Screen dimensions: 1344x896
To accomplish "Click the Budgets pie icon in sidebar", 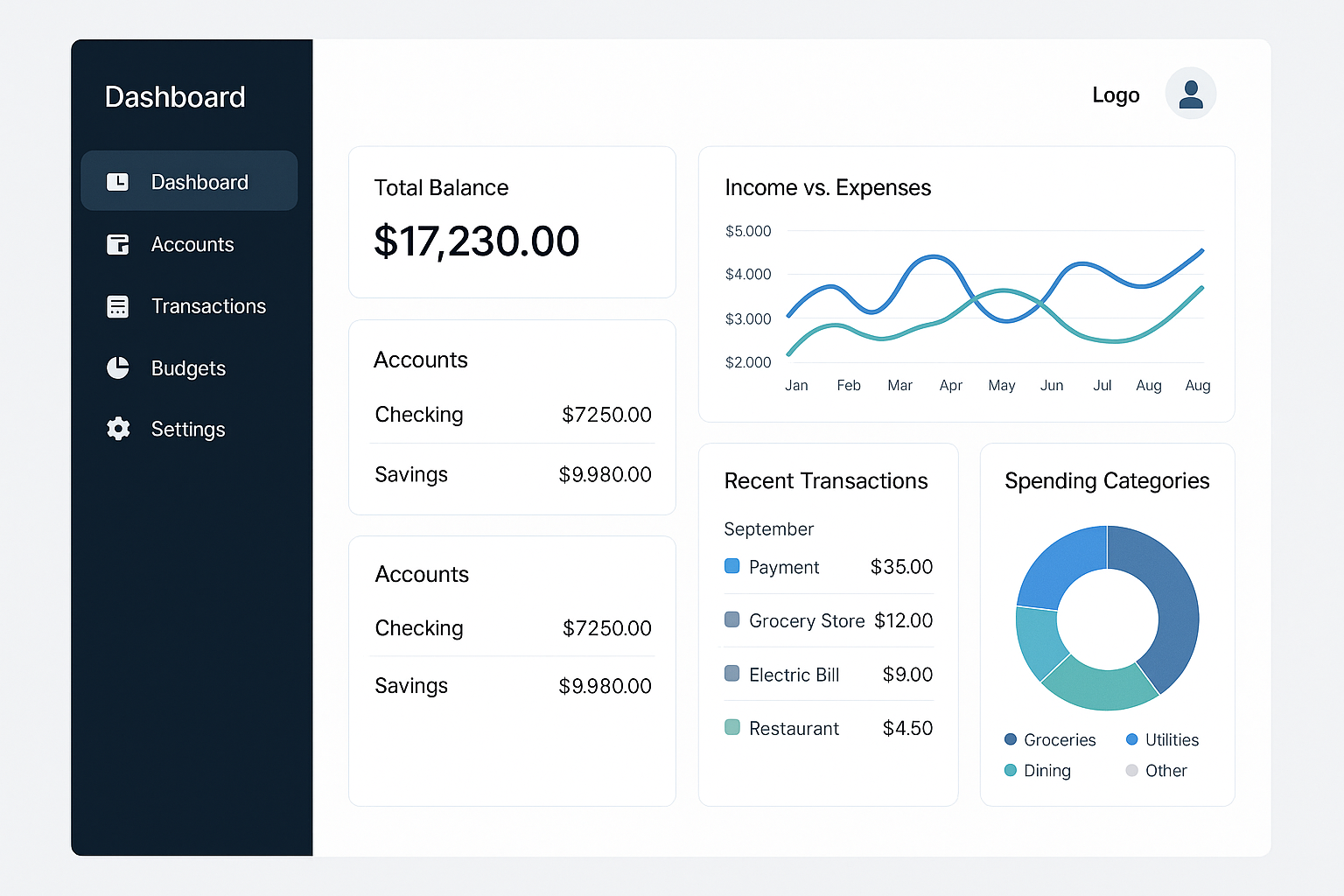I will click(117, 367).
